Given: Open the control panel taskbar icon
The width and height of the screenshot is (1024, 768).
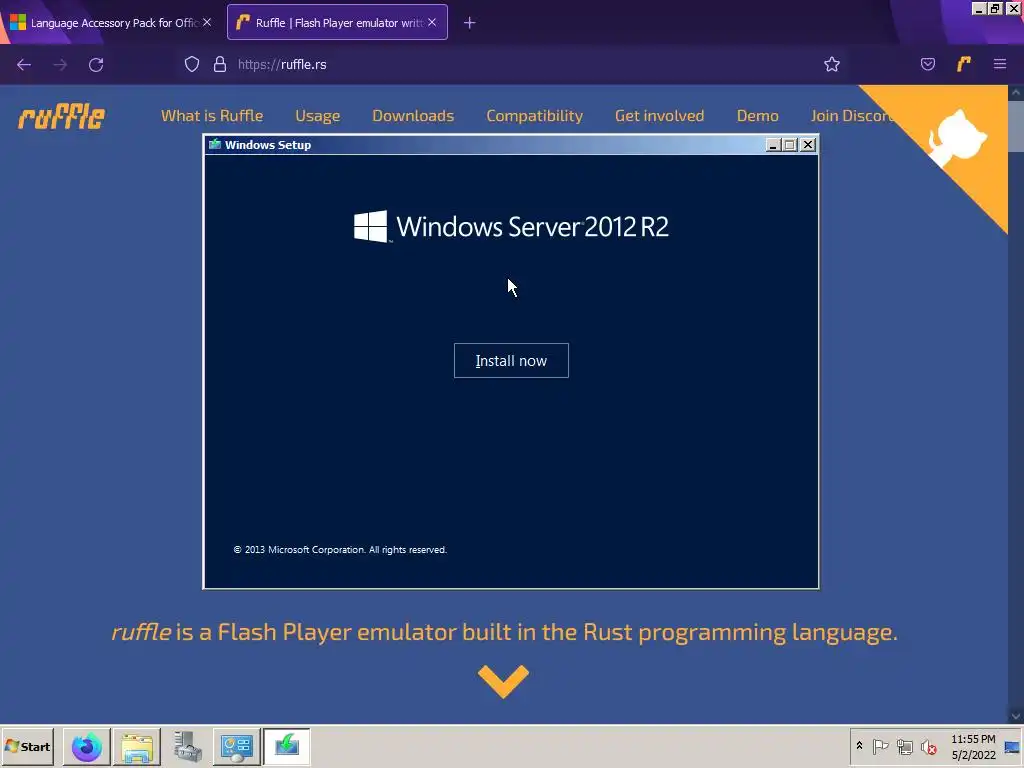Looking at the screenshot, I should tap(236, 746).
